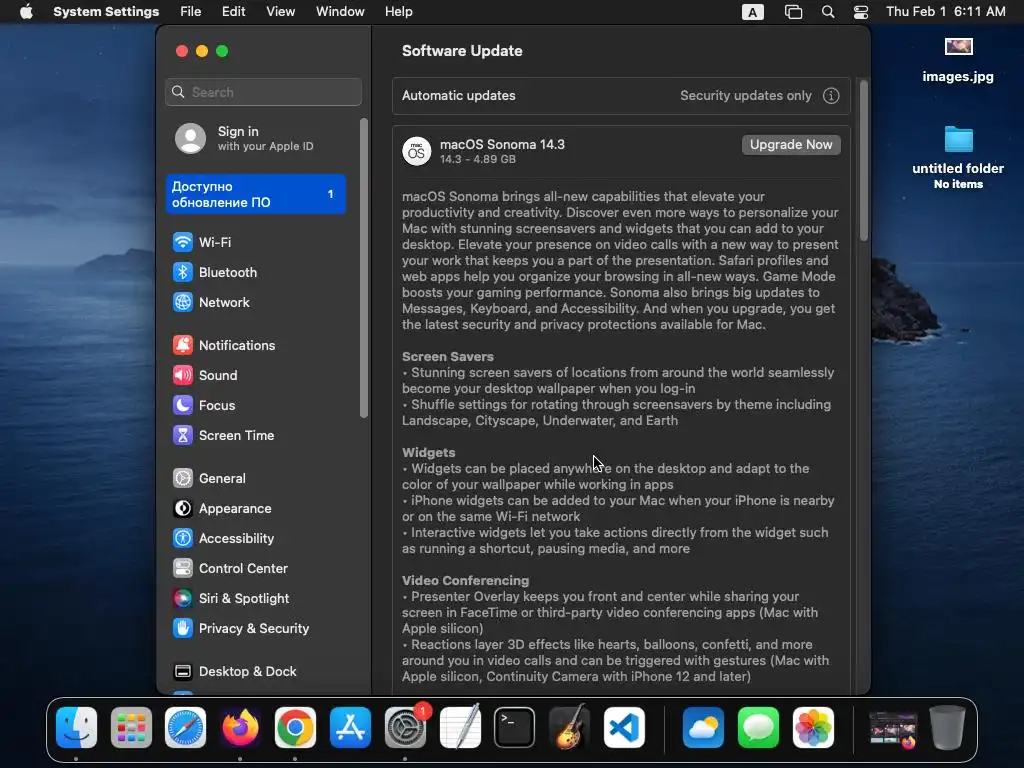
Task: Click the settings Search field
Action: click(263, 92)
